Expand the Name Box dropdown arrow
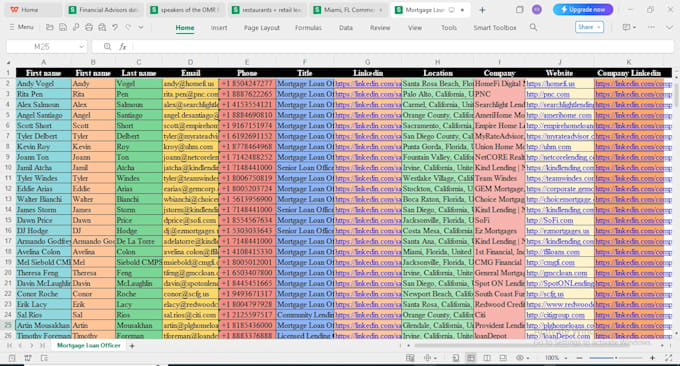The width and height of the screenshot is (680, 366). pyautogui.click(x=82, y=46)
